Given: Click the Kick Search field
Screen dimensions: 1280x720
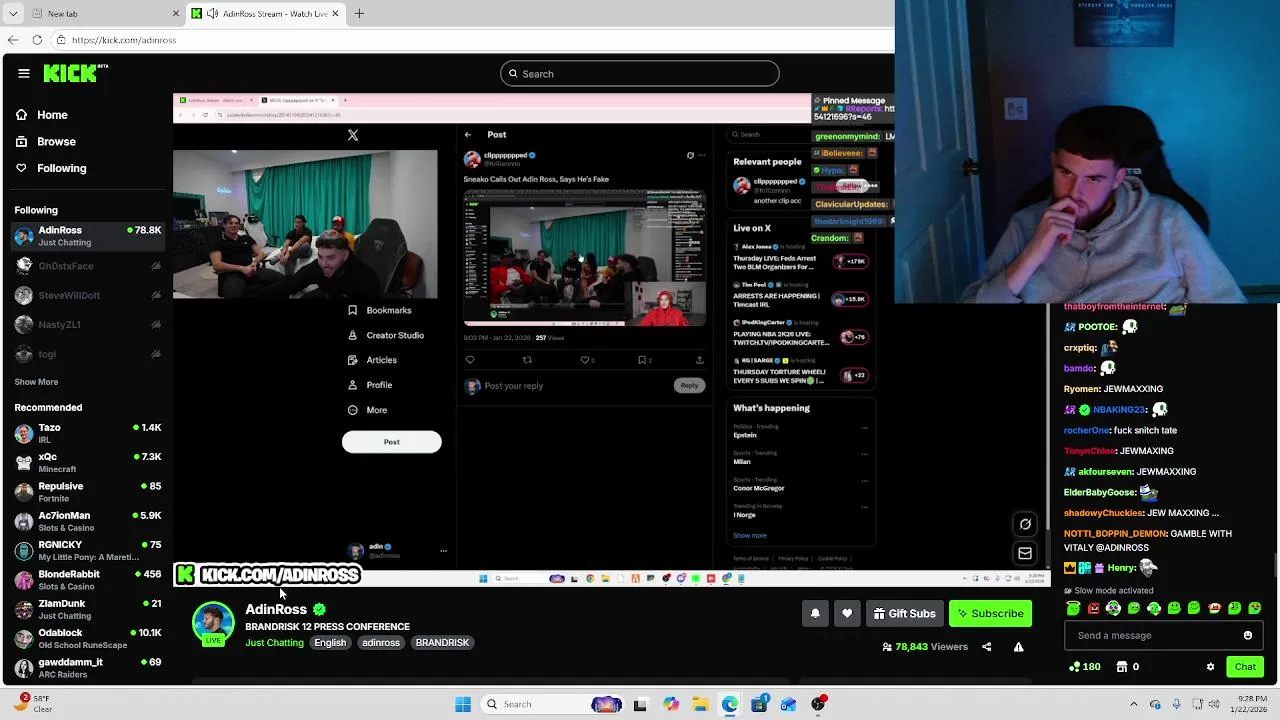Looking at the screenshot, I should pos(640,74).
